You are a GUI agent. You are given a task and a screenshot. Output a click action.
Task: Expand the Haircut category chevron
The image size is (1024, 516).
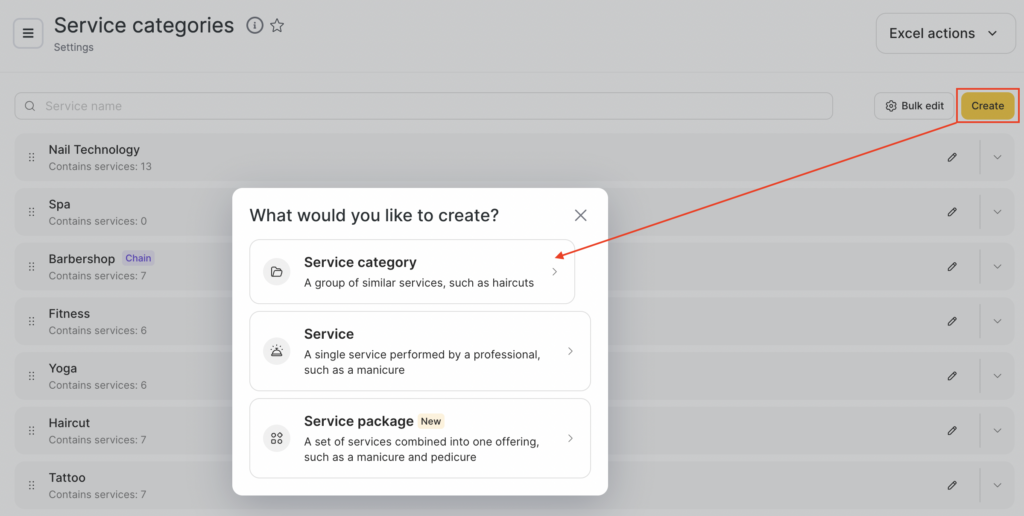coord(997,431)
